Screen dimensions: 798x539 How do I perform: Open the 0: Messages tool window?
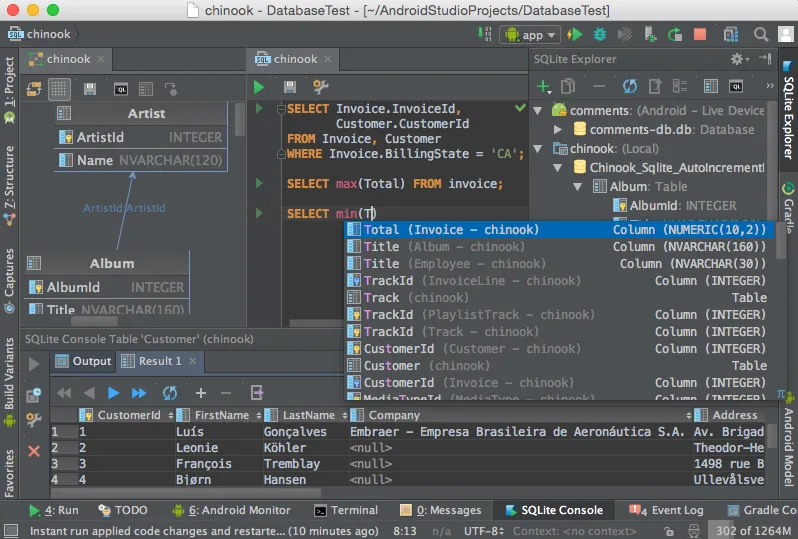point(441,510)
